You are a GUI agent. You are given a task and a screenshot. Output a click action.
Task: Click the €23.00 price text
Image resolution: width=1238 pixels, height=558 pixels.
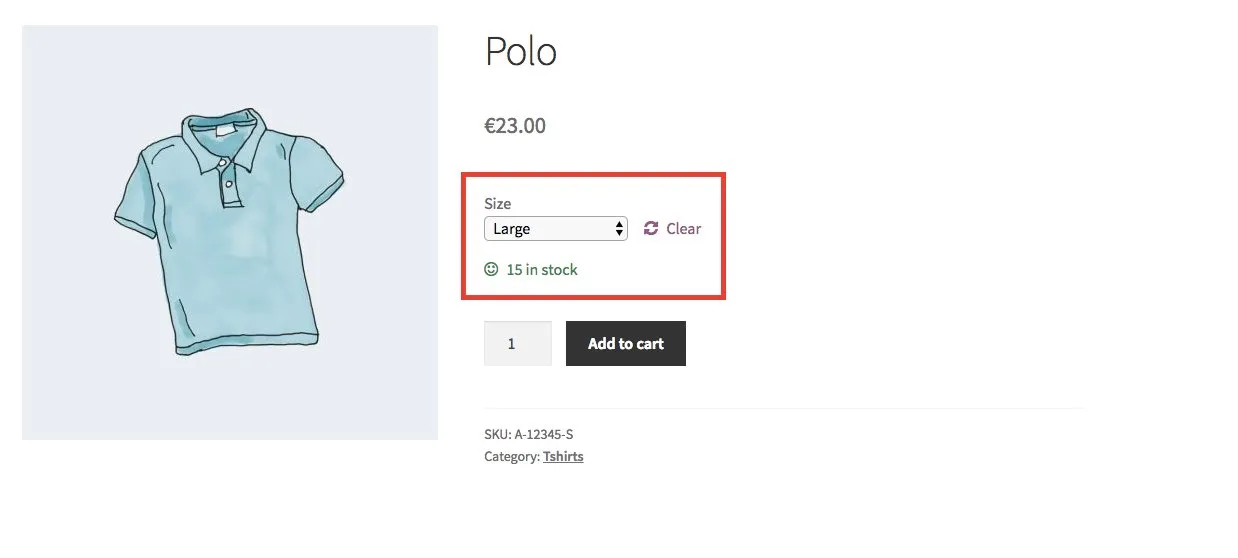pos(515,126)
